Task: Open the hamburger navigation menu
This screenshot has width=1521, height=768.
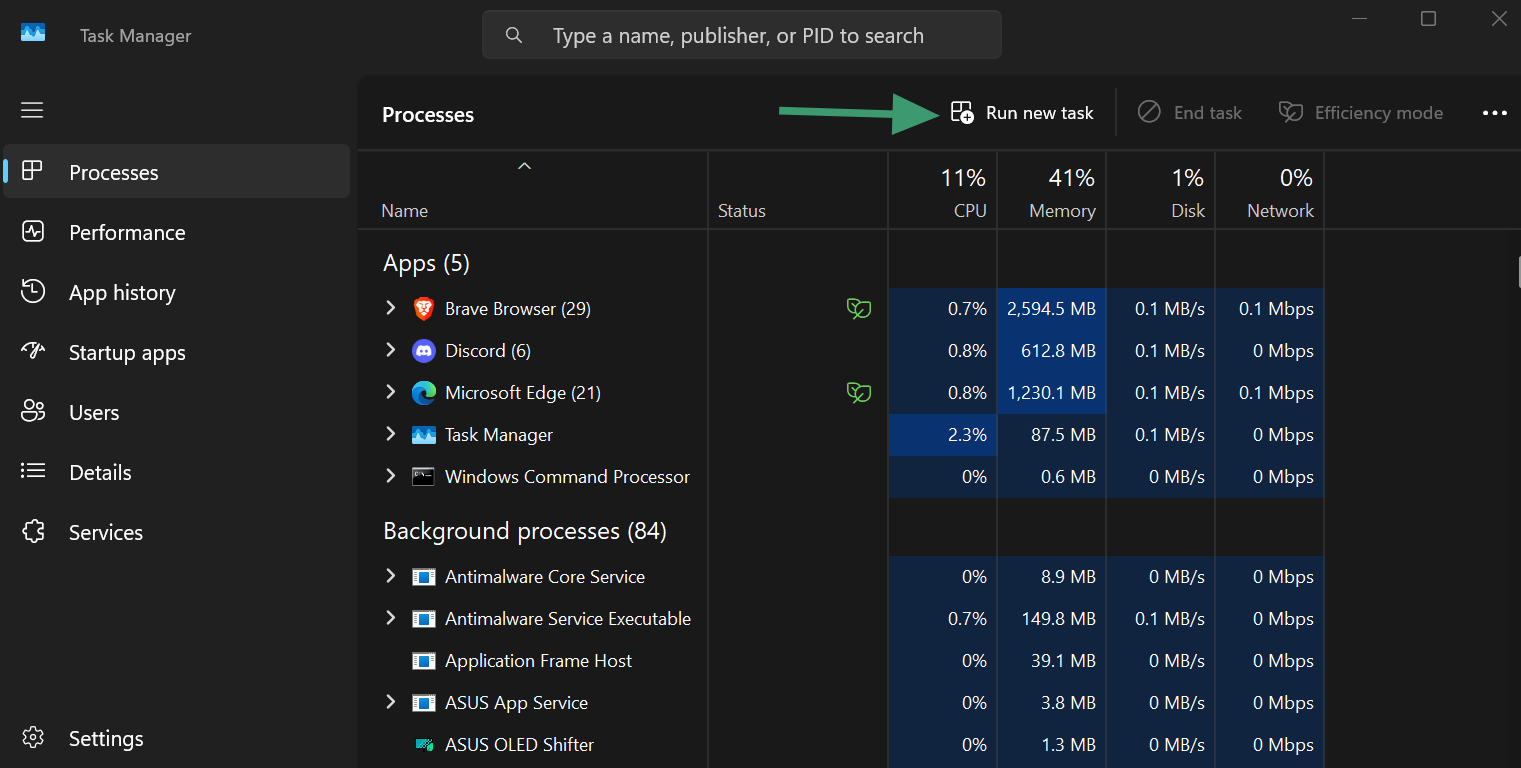Action: tap(32, 110)
